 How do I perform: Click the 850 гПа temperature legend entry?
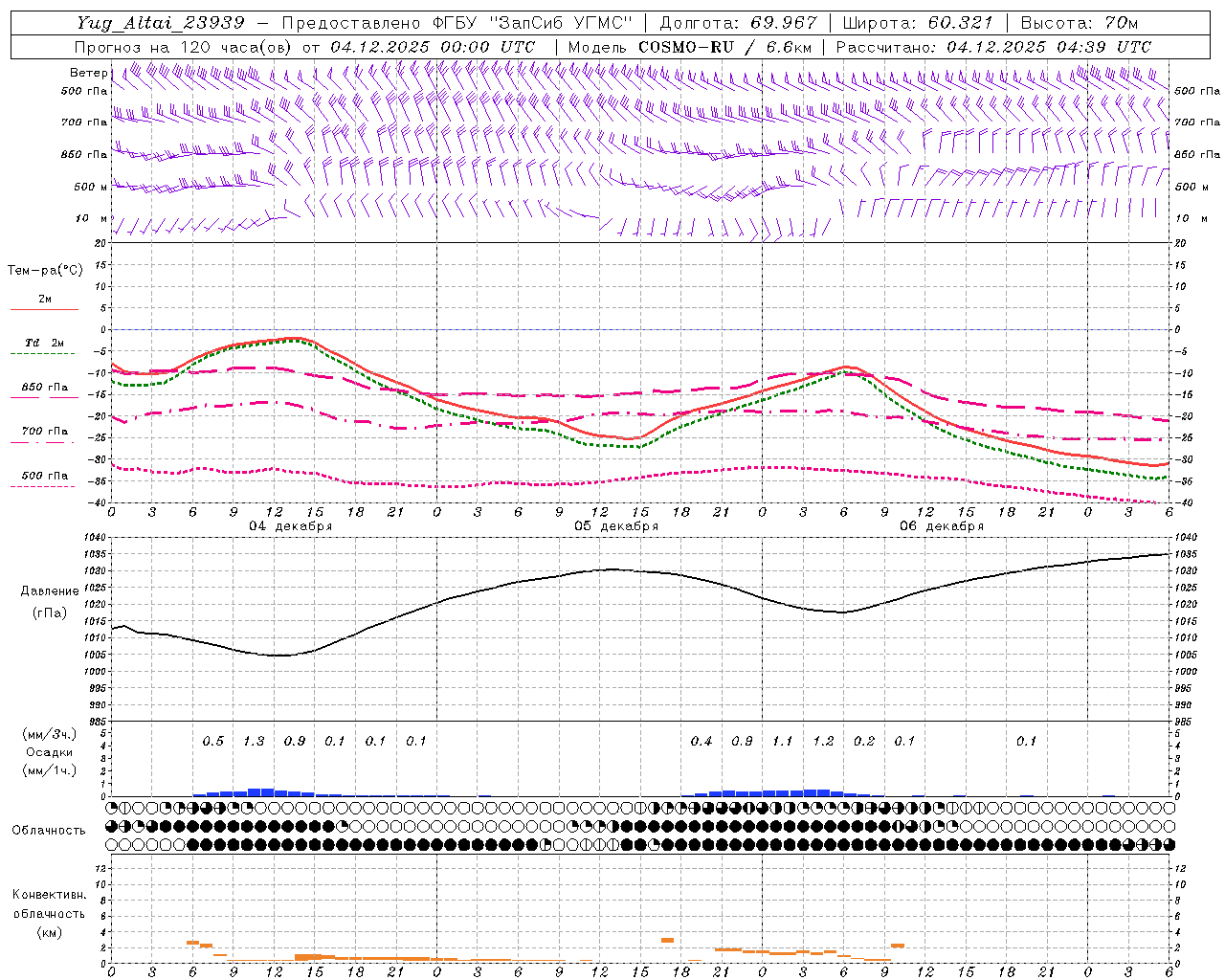click(45, 388)
